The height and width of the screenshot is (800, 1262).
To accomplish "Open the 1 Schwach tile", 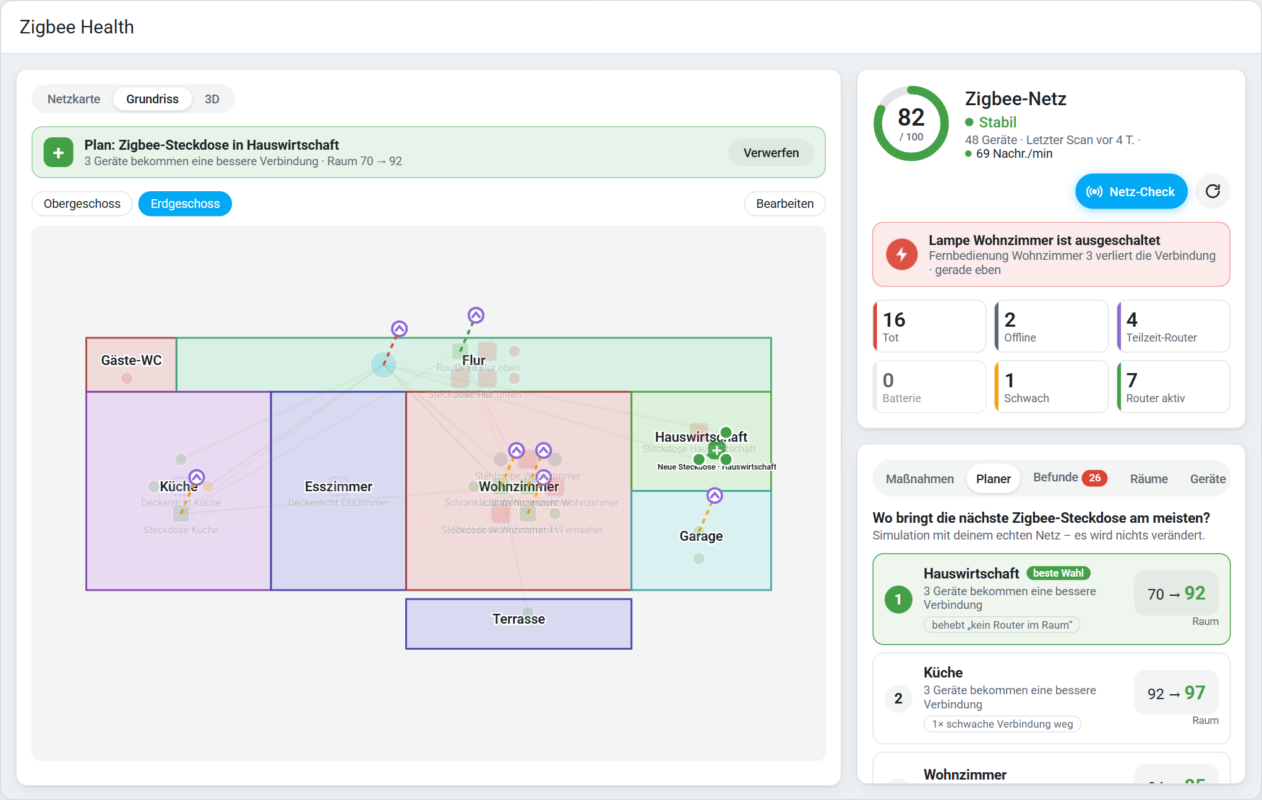I will pos(1051,387).
